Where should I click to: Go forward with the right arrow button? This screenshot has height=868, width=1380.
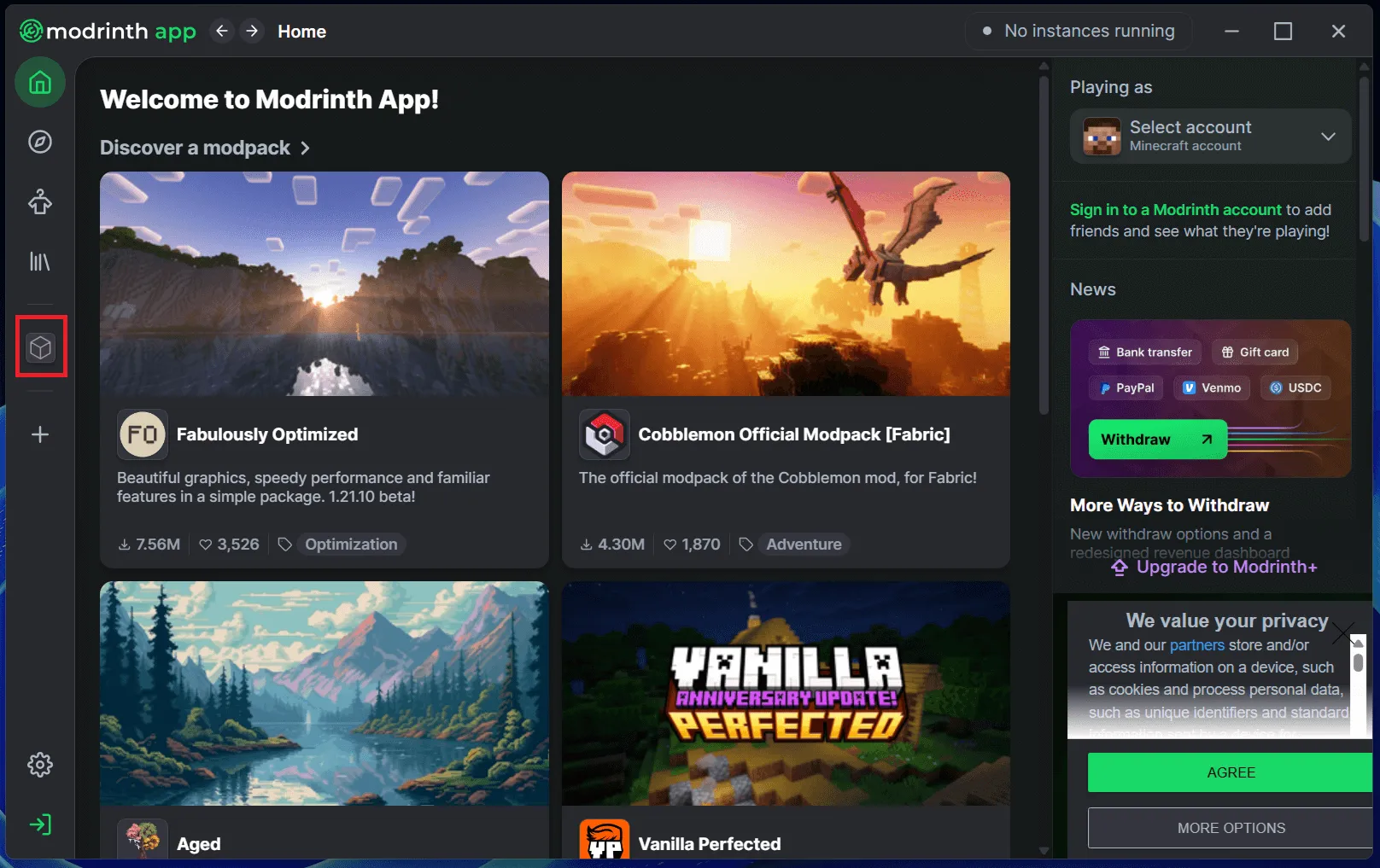252,32
